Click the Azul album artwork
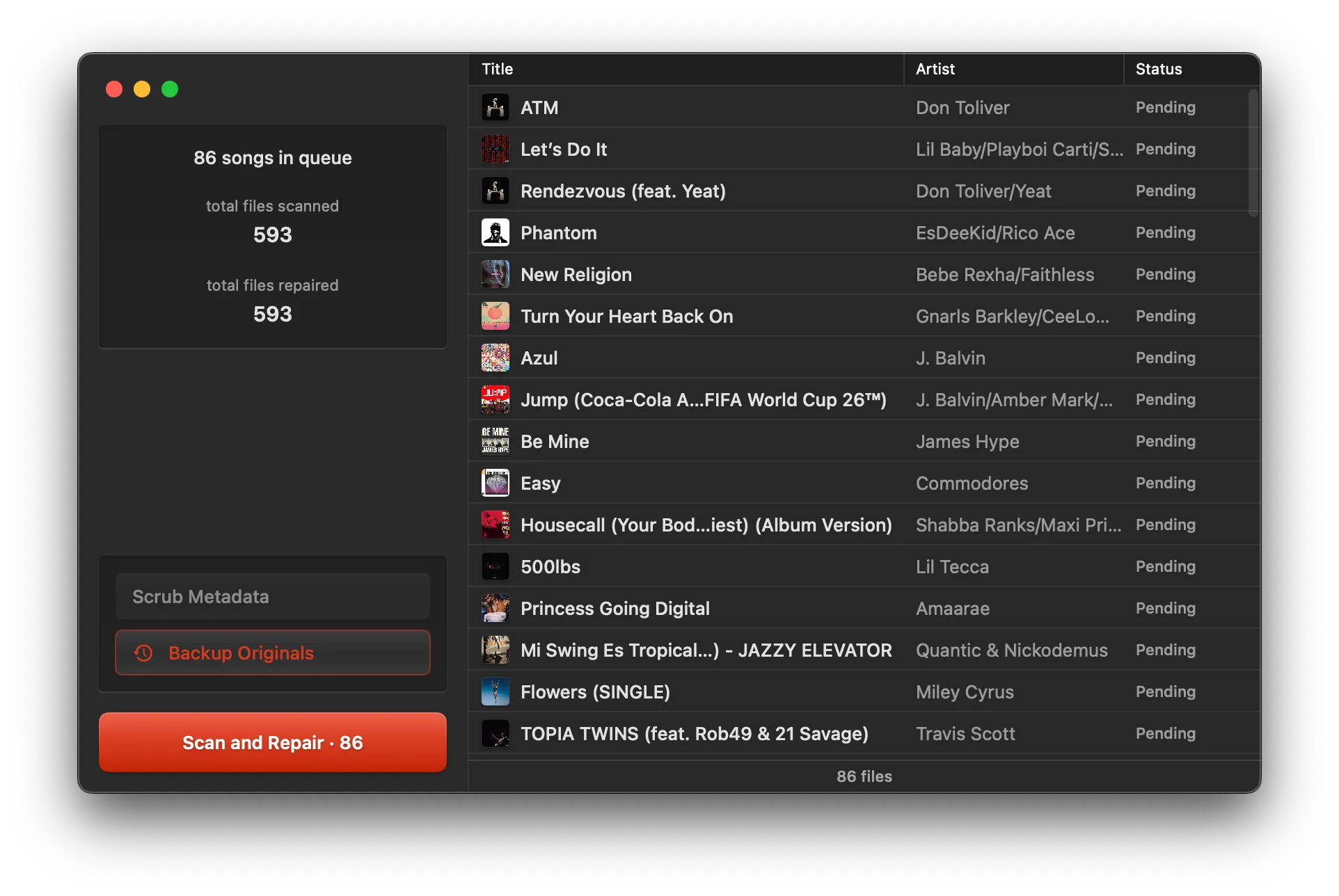Screen dimensions: 1339x896 coord(496,358)
